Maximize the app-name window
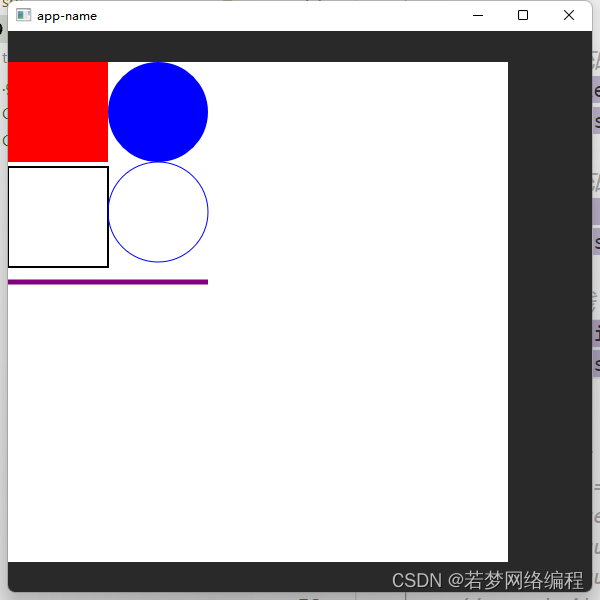Image resolution: width=600 pixels, height=600 pixels. tap(523, 15)
